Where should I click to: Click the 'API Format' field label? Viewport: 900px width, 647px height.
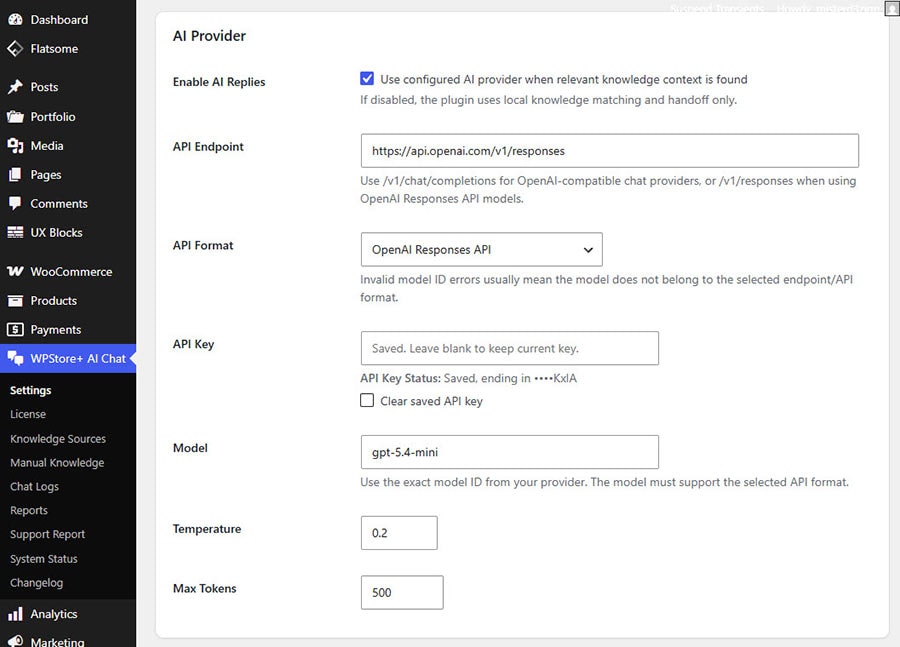pyautogui.click(x=203, y=245)
